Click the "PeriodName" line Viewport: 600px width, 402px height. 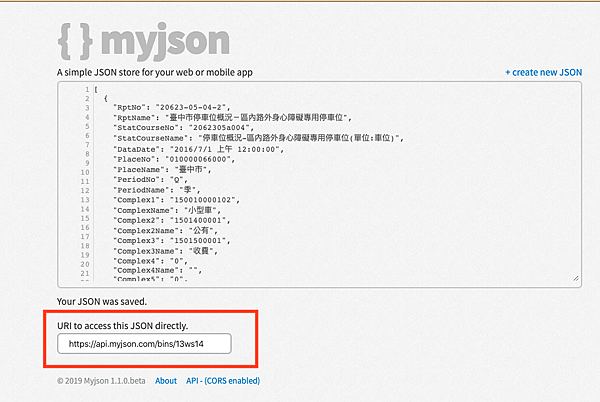click(157, 190)
